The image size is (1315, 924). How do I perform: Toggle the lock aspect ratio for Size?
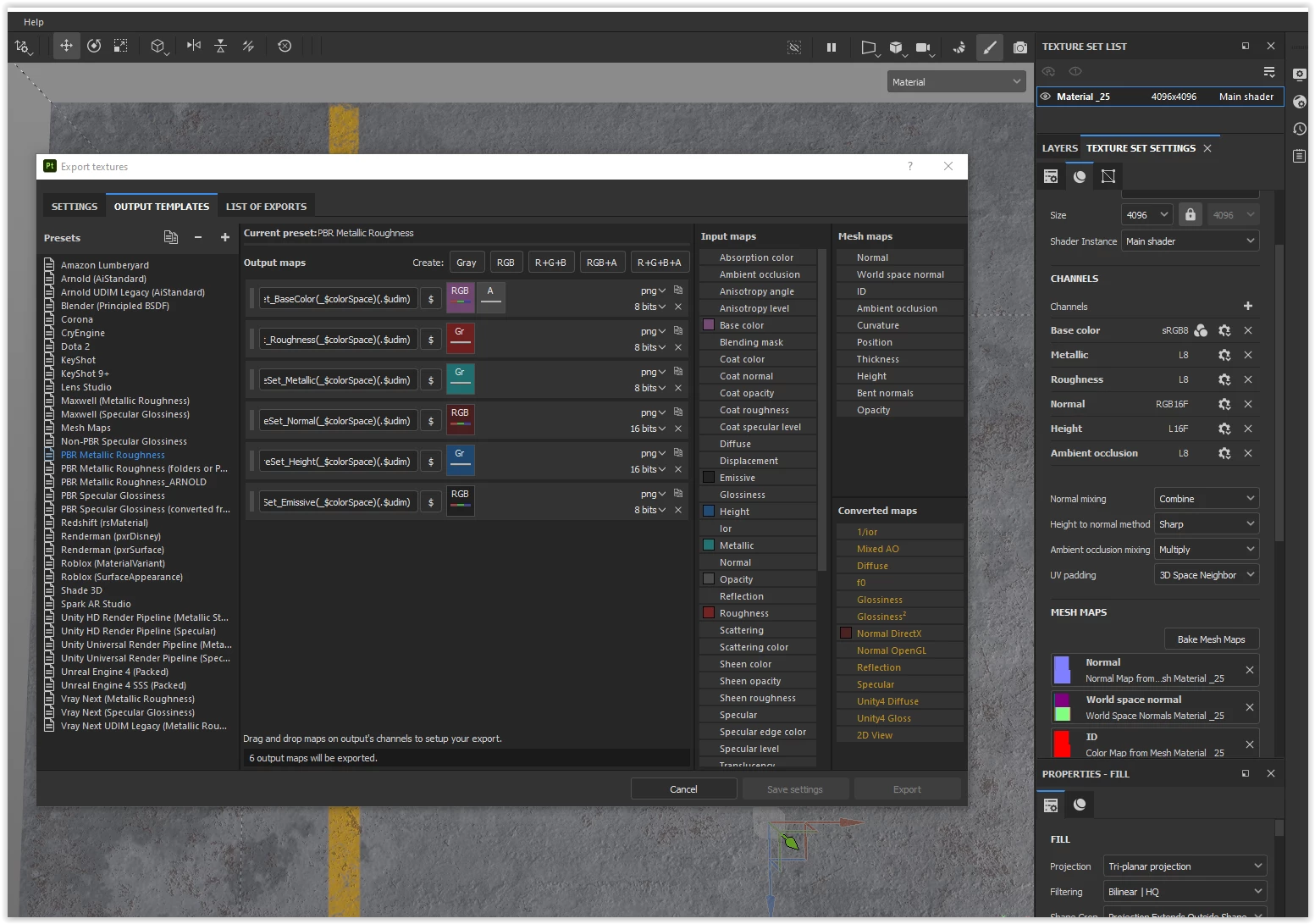1191,214
